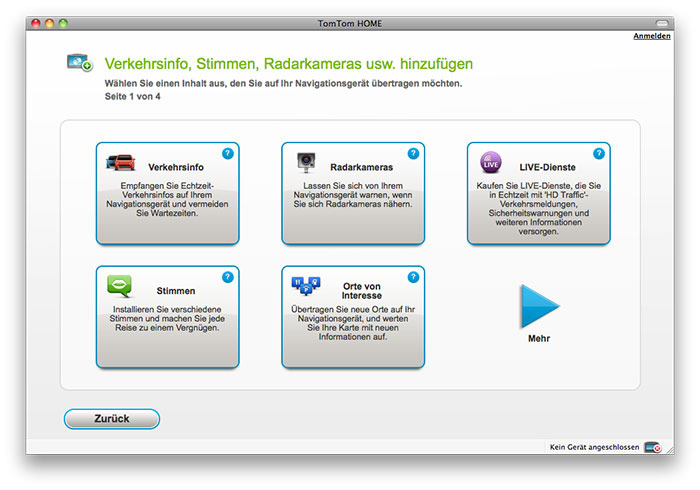Click 'Kein Gerät angeschlossen' status text
The height and width of the screenshot is (490, 700).
(x=594, y=447)
